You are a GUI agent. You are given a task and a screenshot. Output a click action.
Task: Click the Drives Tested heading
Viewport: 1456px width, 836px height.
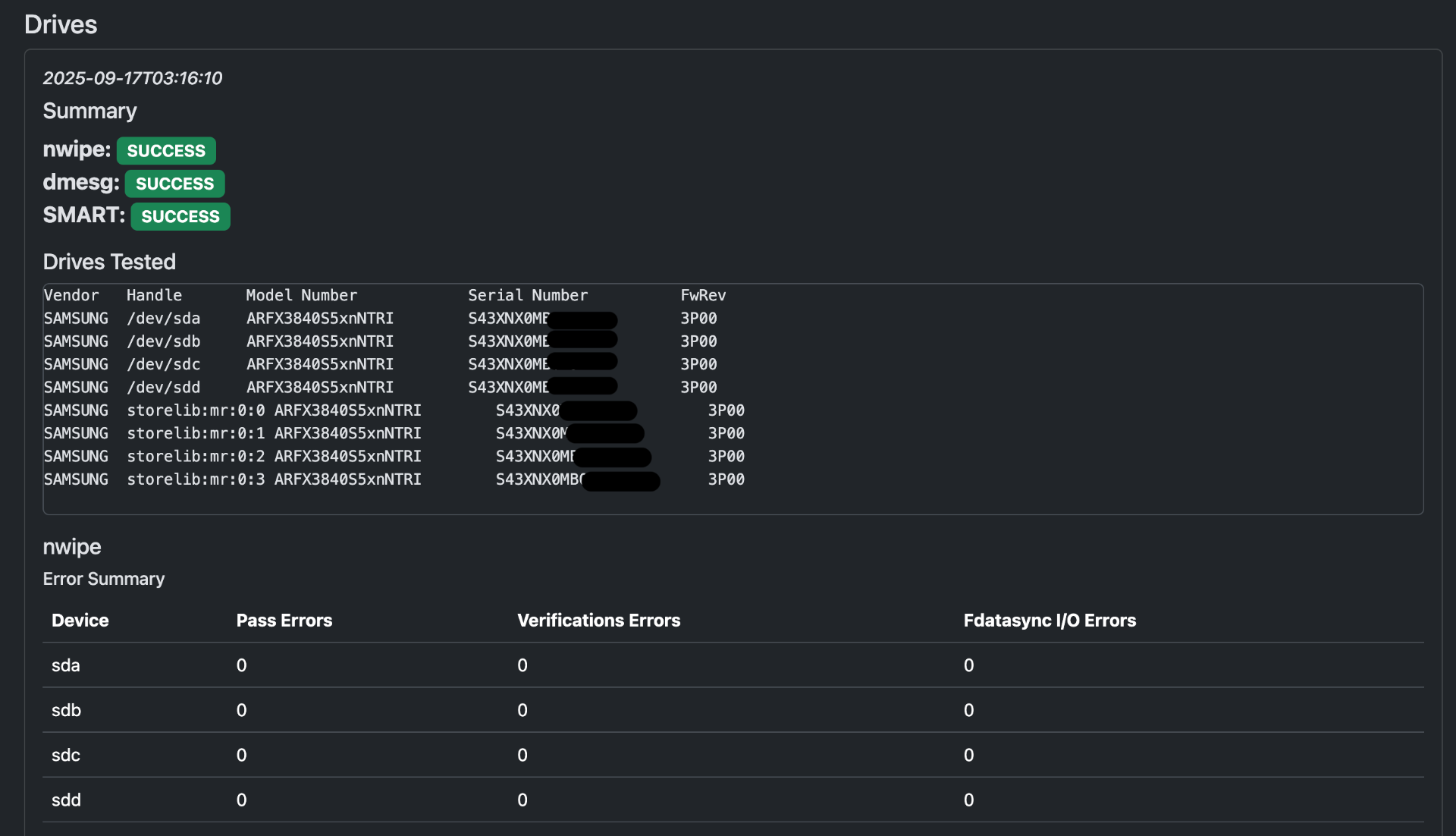pos(109,262)
